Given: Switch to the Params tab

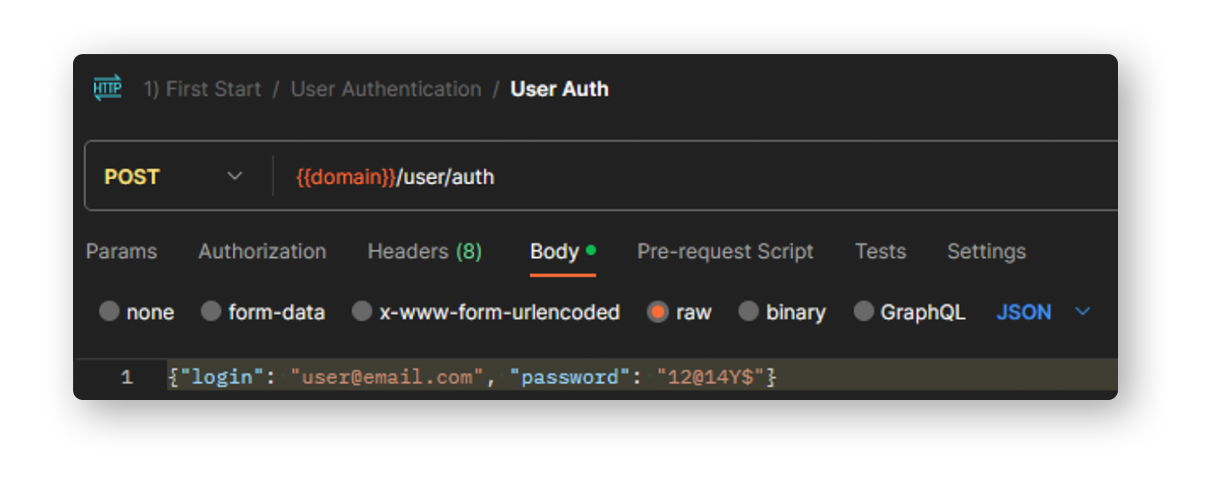Looking at the screenshot, I should pyautogui.click(x=121, y=251).
